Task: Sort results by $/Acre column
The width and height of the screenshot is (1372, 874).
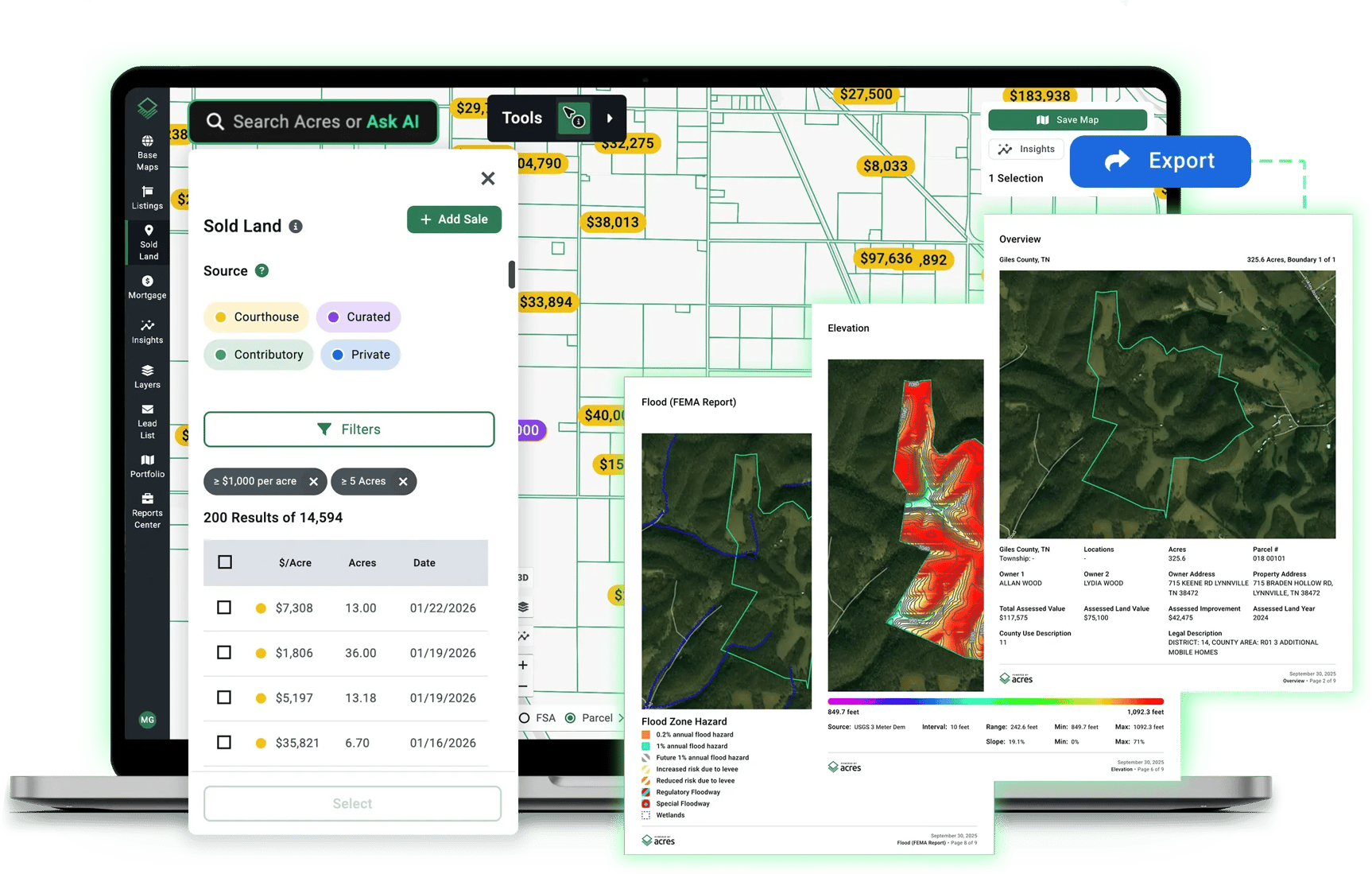Action: (x=295, y=563)
